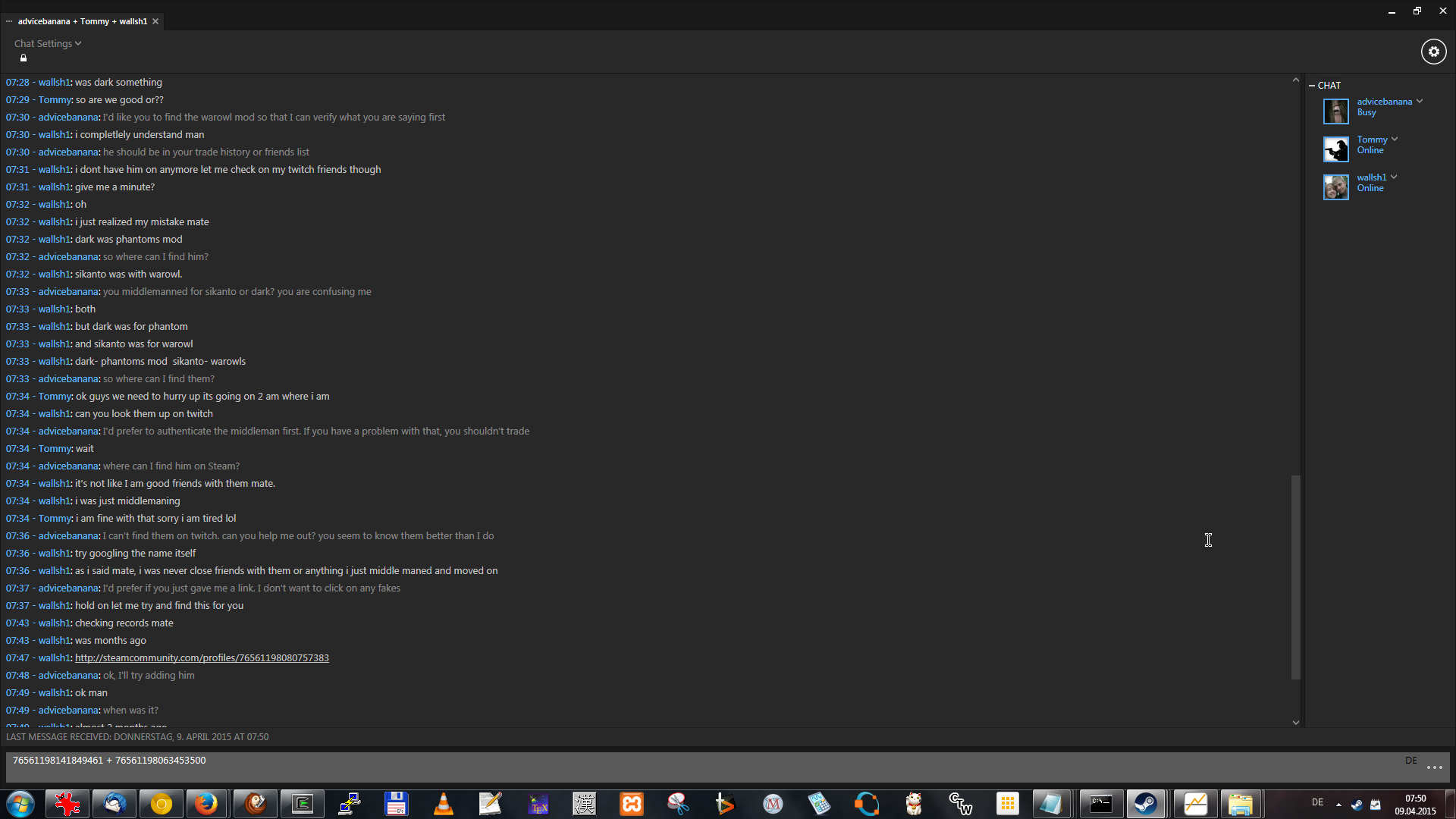
Task: Click the scroll down arrow of chat log
Action: click(1295, 723)
